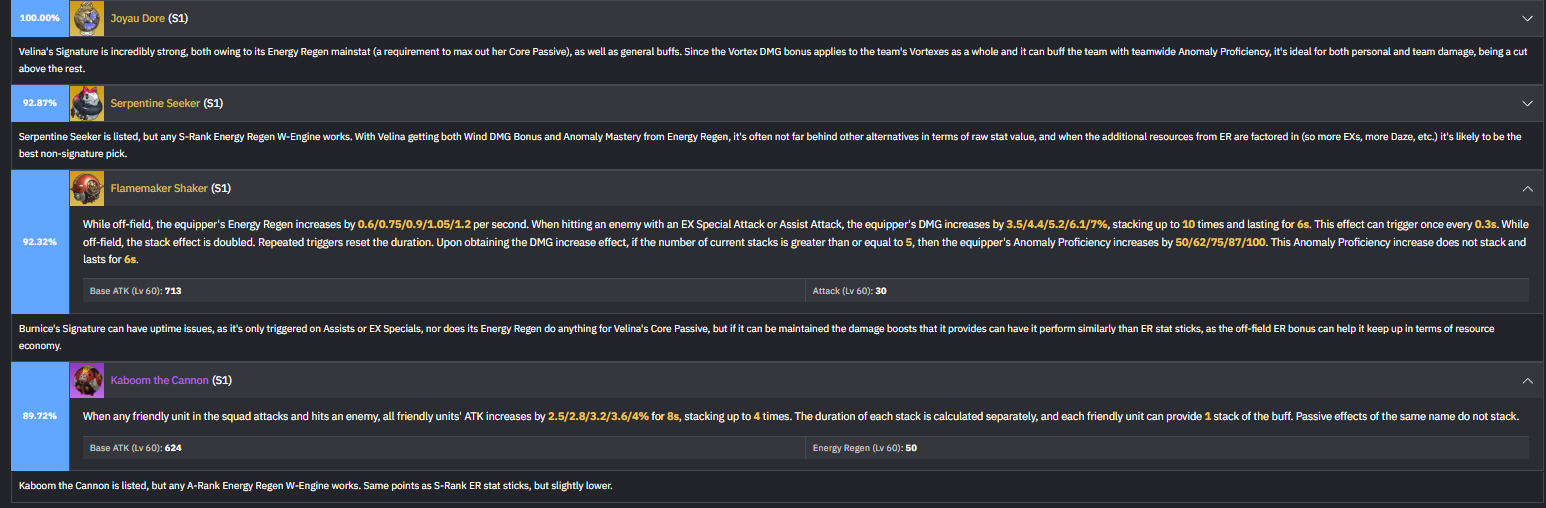
Task: Click the Joyau Dore W-Engine icon
Action: (x=87, y=18)
